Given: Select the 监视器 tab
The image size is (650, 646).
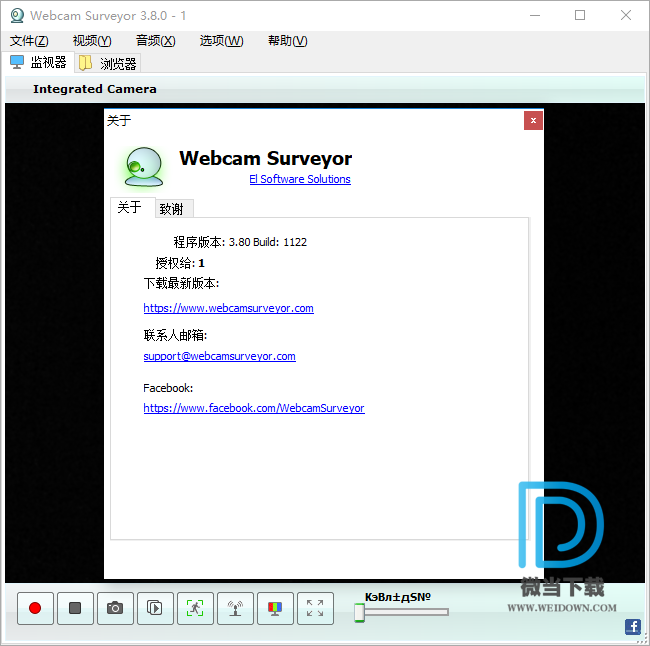Looking at the screenshot, I should click(38, 62).
